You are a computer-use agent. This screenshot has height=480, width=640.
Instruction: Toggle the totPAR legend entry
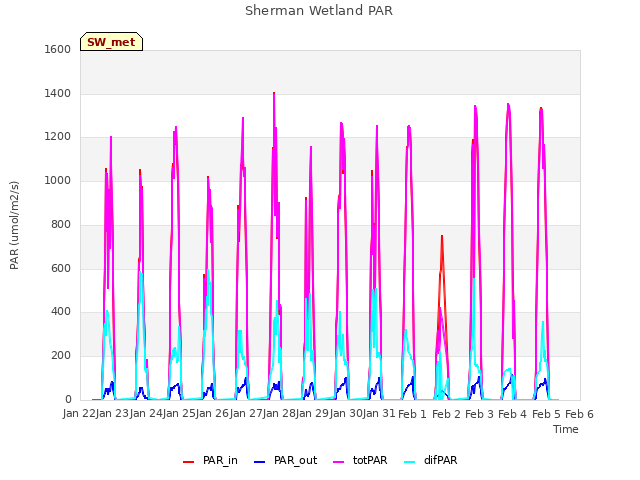360,460
